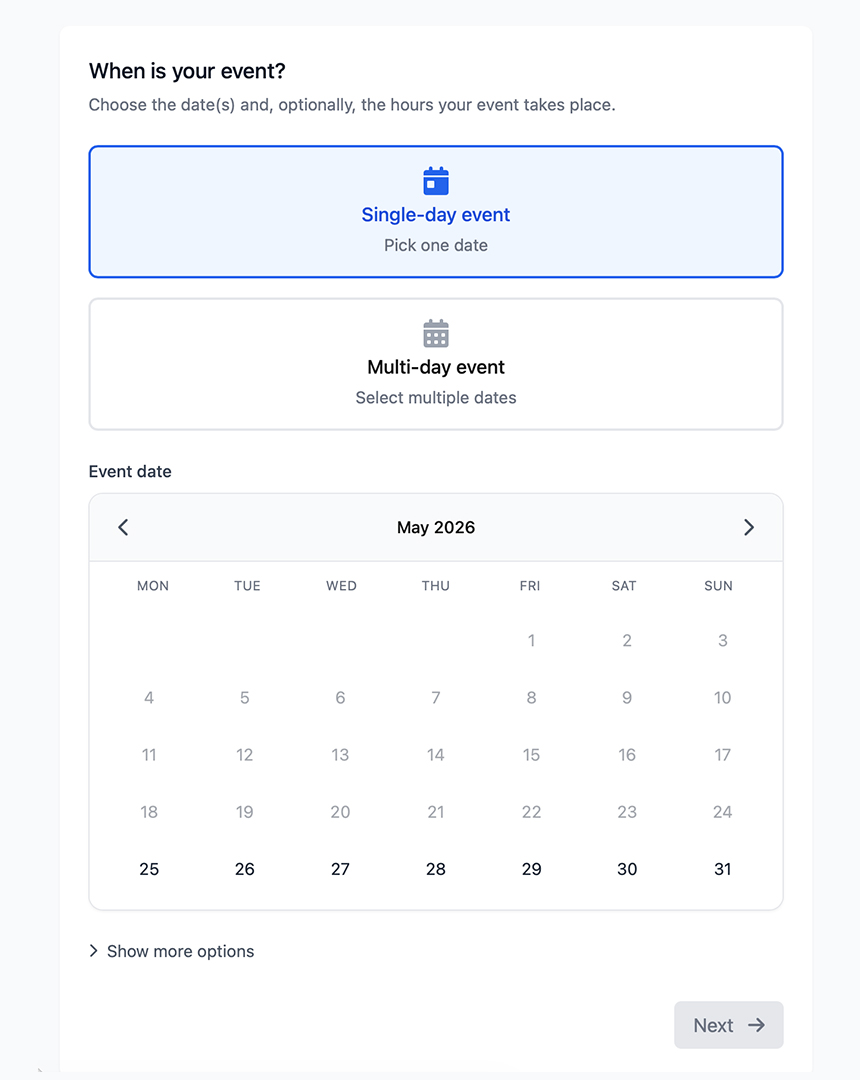Click the Next button
This screenshot has height=1080, width=860.
point(728,1025)
